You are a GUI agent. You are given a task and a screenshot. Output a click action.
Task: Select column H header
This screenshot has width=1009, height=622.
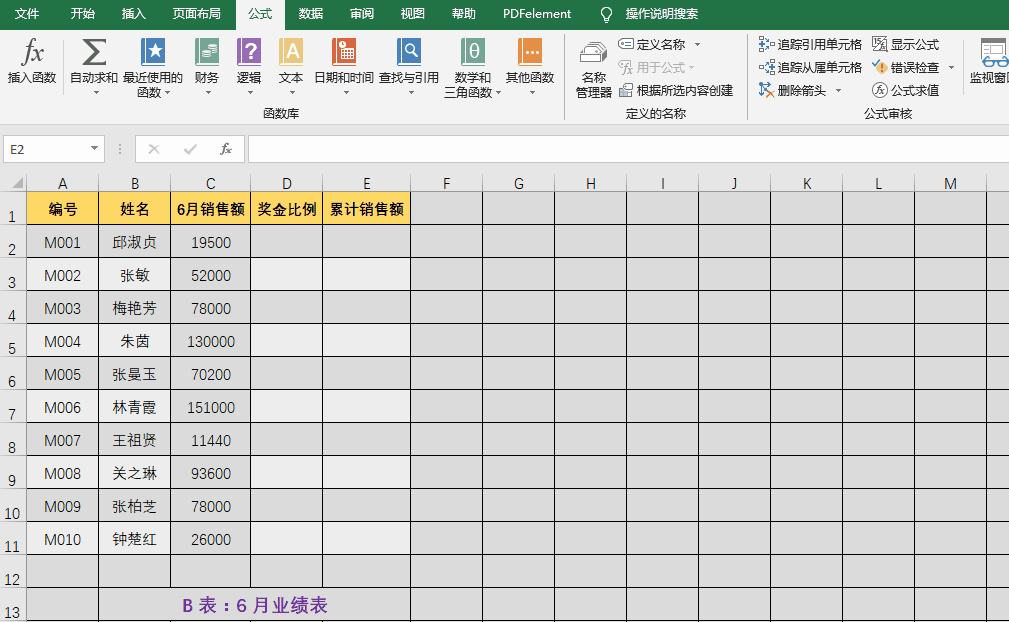click(x=590, y=183)
